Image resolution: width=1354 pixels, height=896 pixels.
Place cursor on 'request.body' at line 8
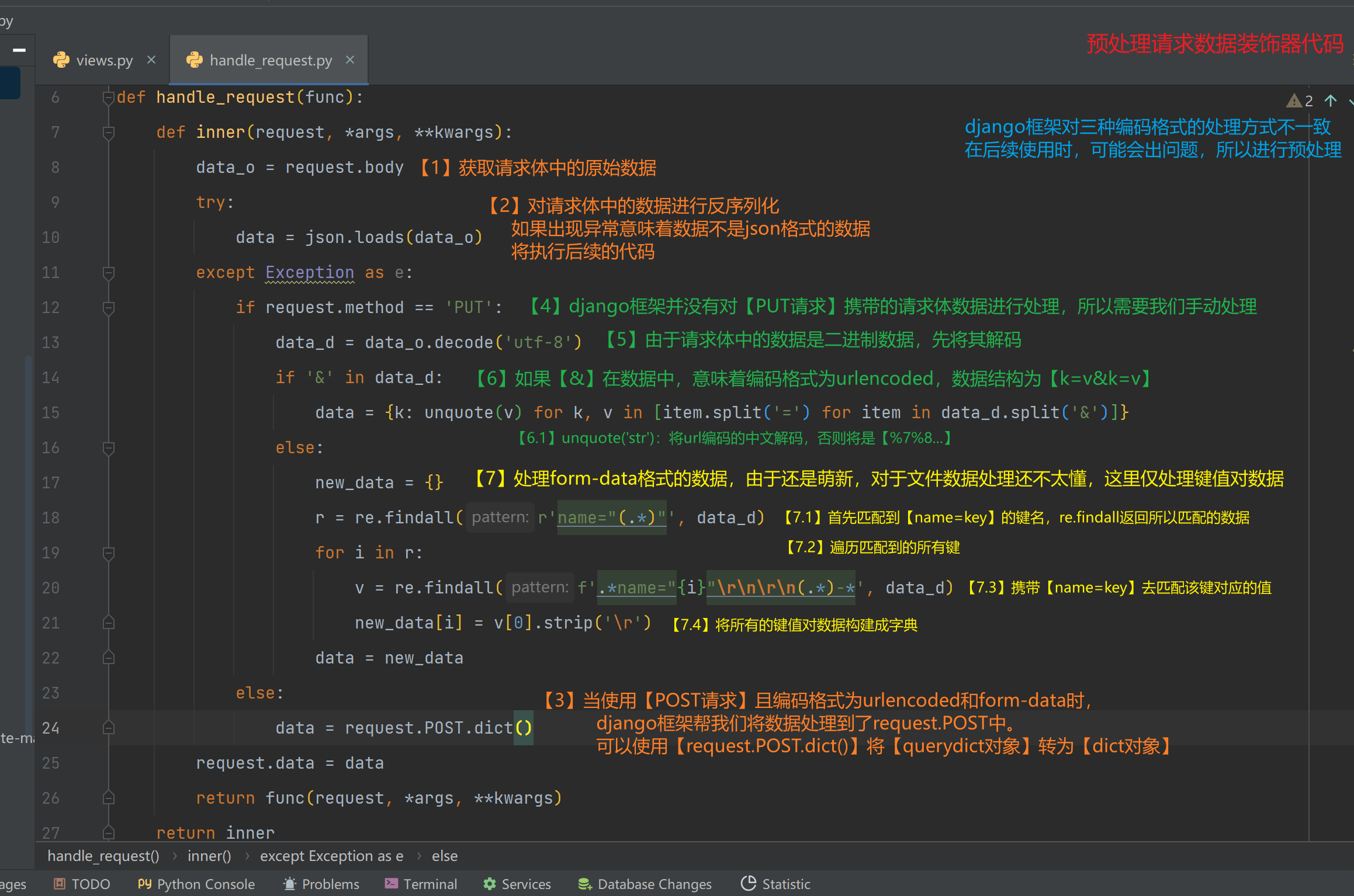344,168
